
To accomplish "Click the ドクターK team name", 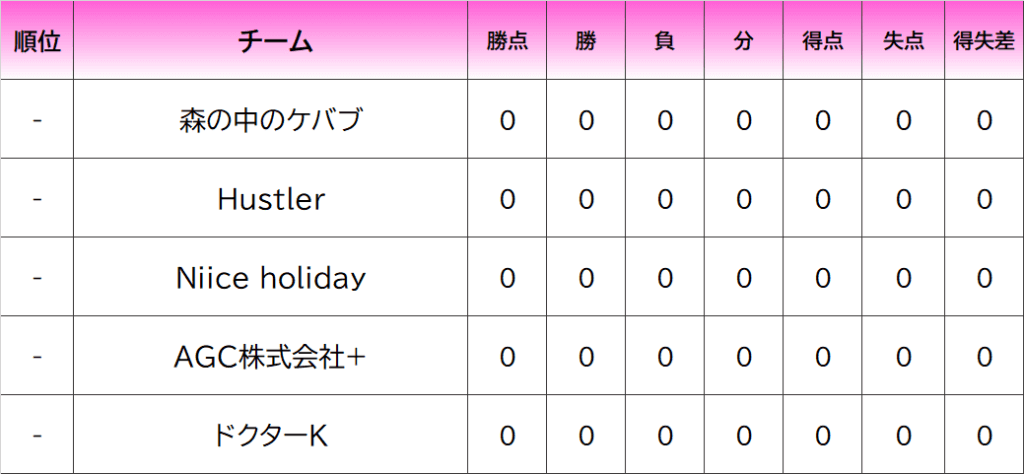I will tap(271, 435).
